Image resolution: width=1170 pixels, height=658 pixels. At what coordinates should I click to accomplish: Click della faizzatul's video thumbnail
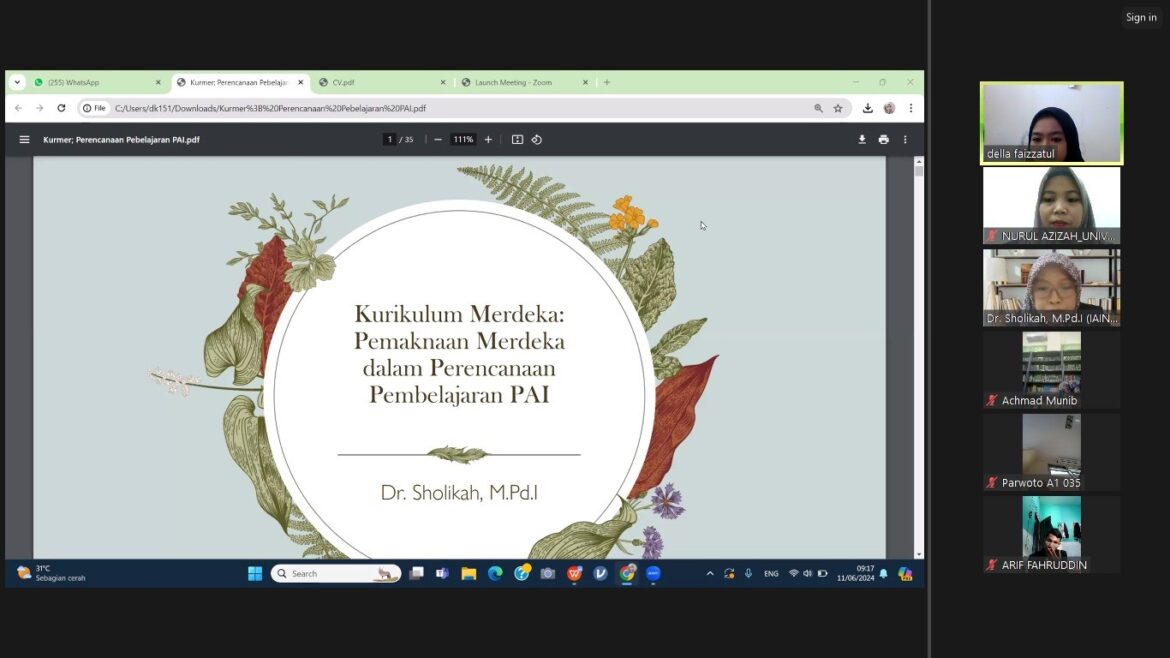coord(1051,120)
